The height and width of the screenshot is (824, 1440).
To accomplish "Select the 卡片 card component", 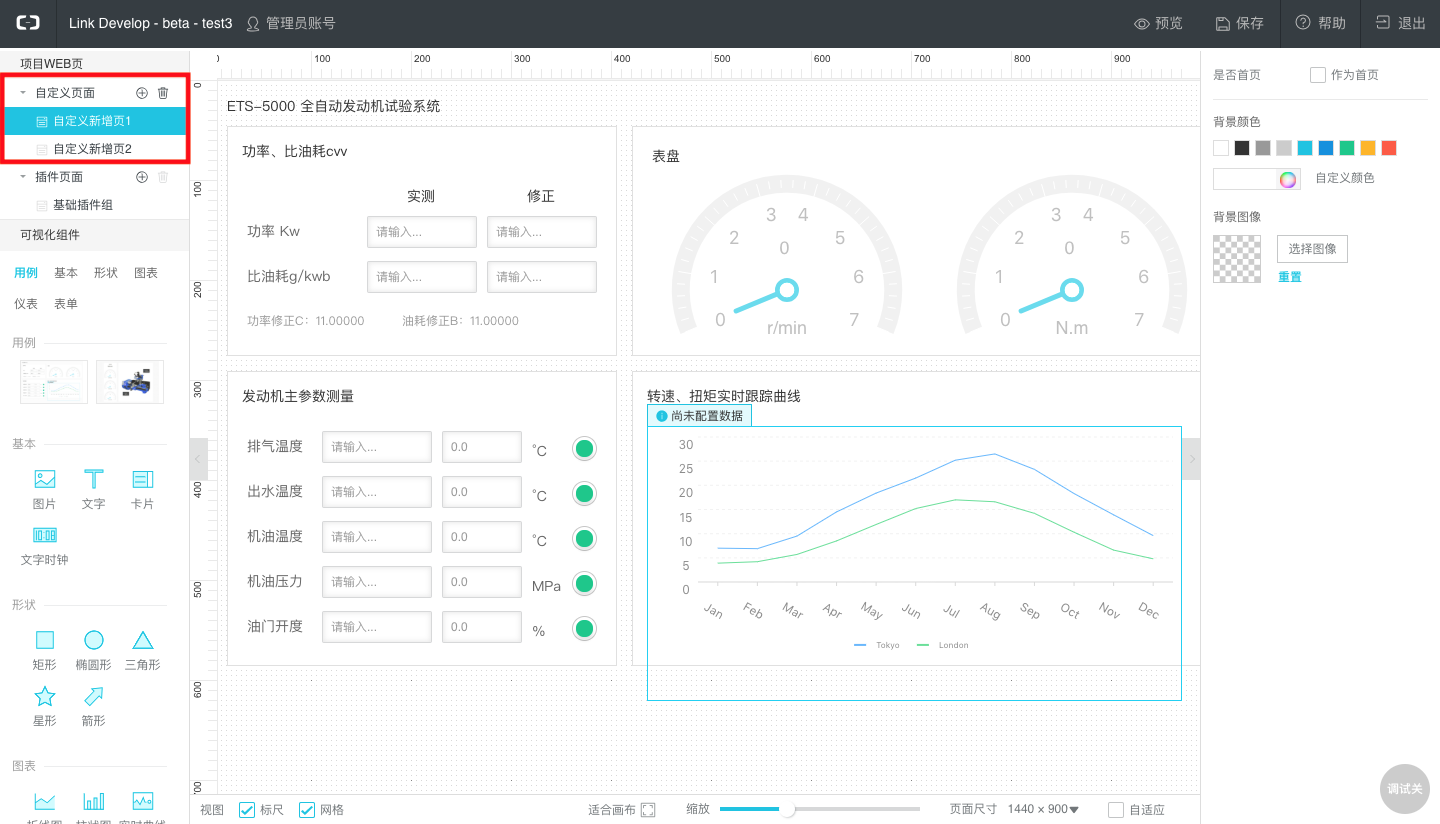I will tap(143, 489).
